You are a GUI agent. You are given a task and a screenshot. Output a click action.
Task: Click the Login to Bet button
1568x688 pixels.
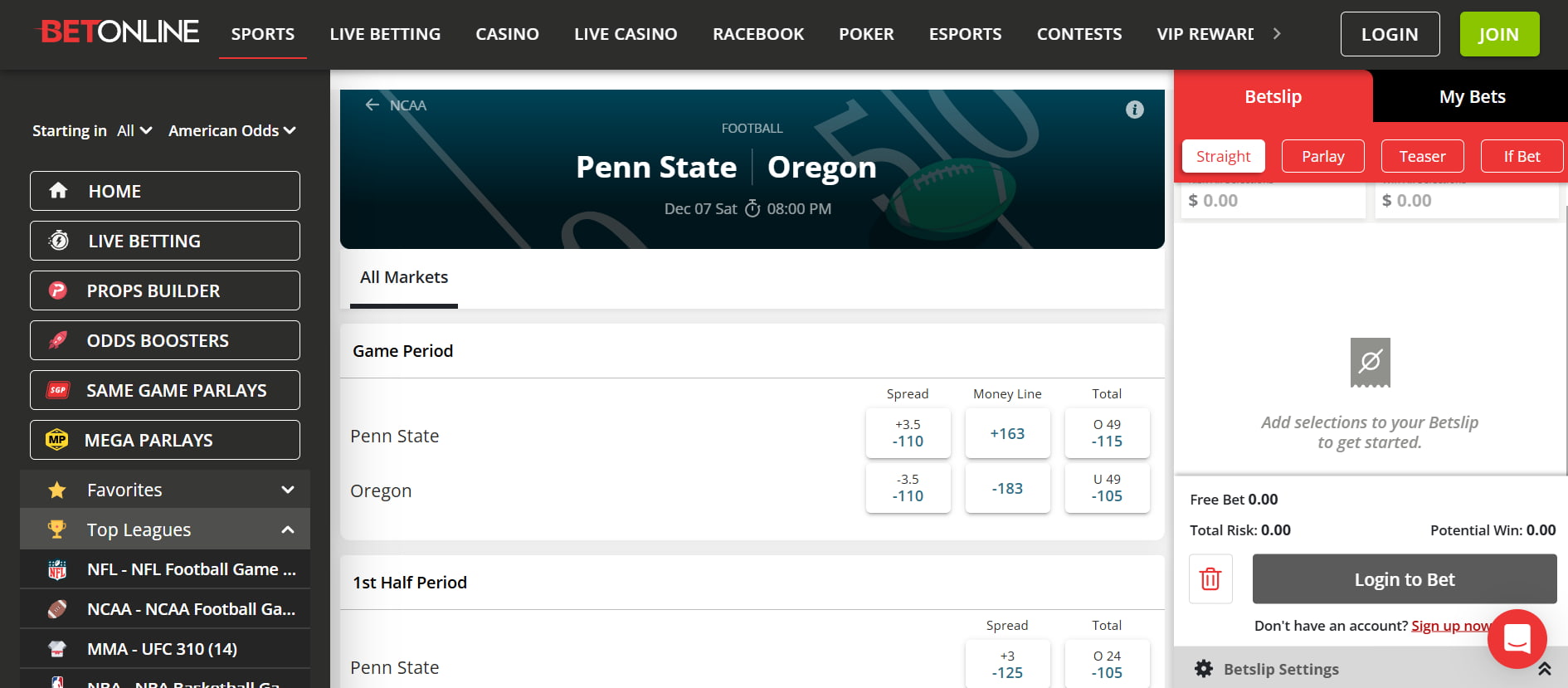(x=1405, y=579)
